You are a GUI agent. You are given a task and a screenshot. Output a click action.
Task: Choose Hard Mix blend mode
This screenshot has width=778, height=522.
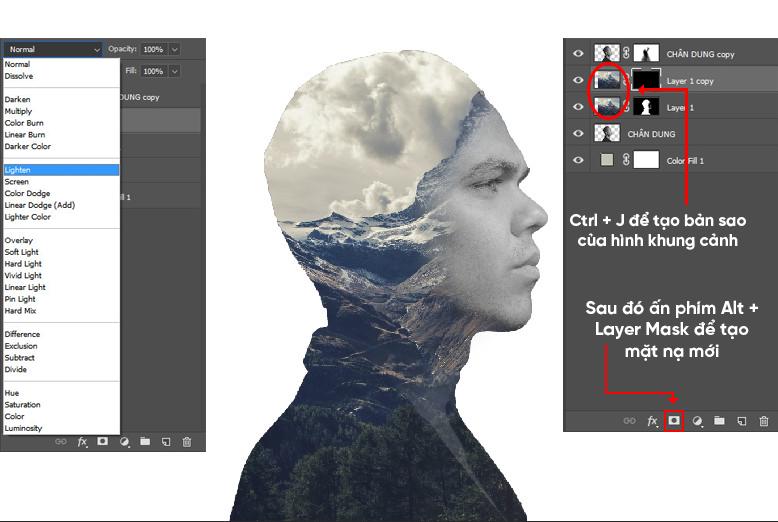click(x=61, y=311)
